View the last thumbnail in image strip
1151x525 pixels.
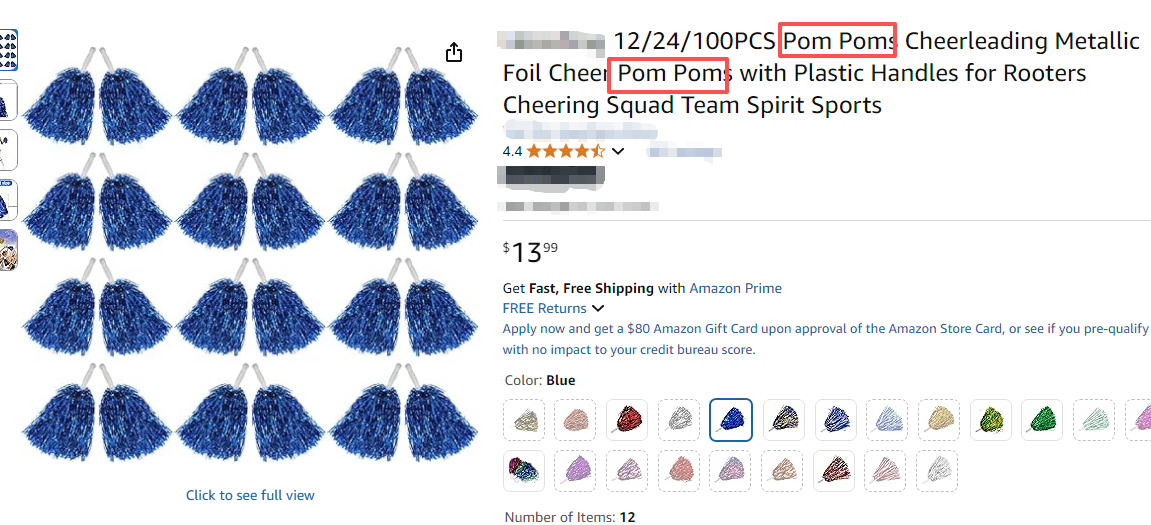click(x=8, y=250)
